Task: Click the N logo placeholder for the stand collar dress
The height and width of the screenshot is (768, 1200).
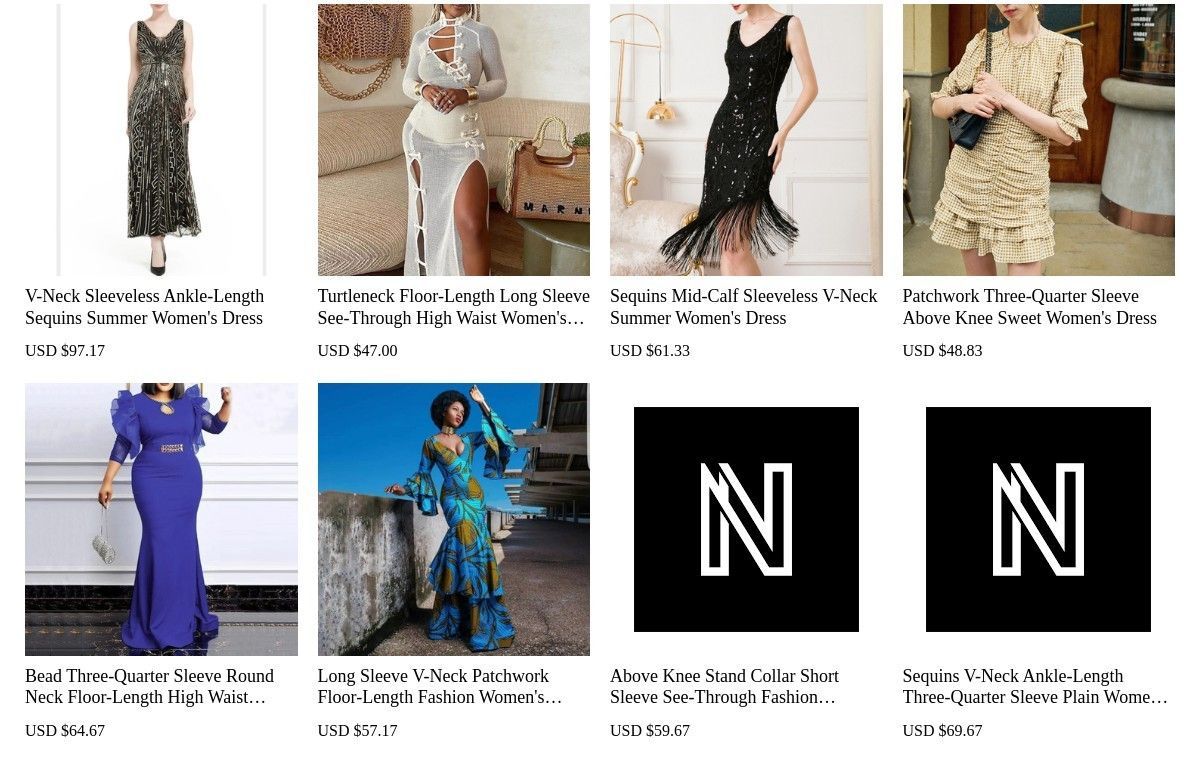Action: click(746, 519)
